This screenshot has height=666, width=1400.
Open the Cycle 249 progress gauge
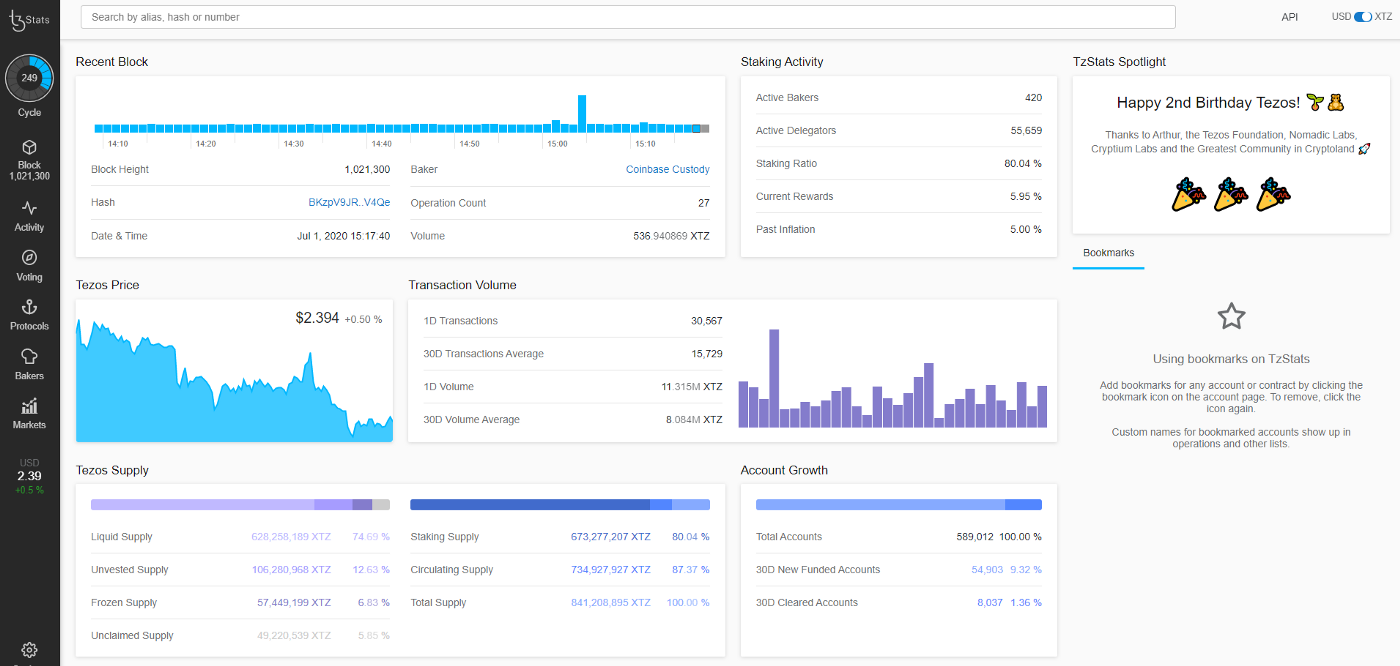(29, 78)
